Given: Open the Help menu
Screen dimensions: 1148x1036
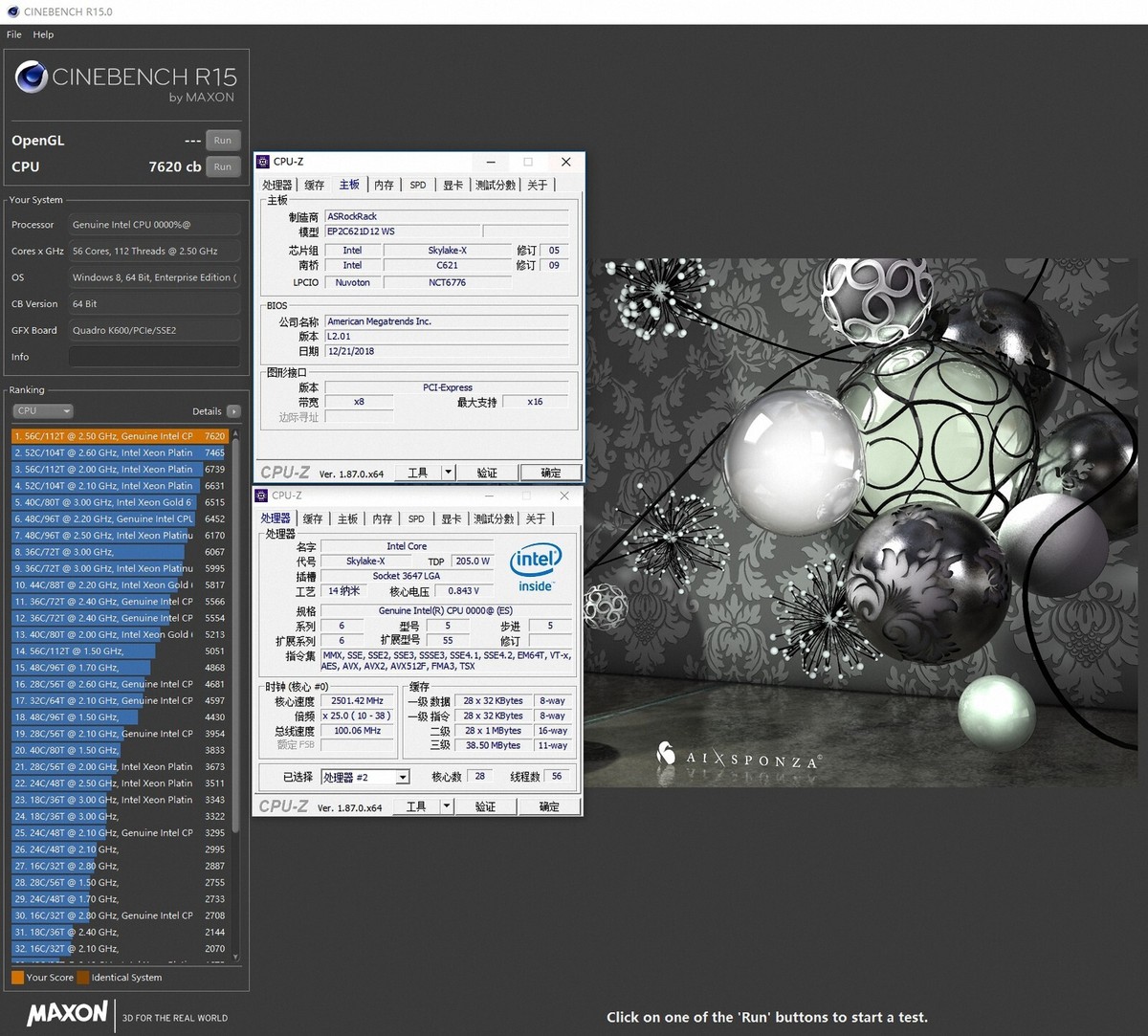Looking at the screenshot, I should tap(43, 34).
